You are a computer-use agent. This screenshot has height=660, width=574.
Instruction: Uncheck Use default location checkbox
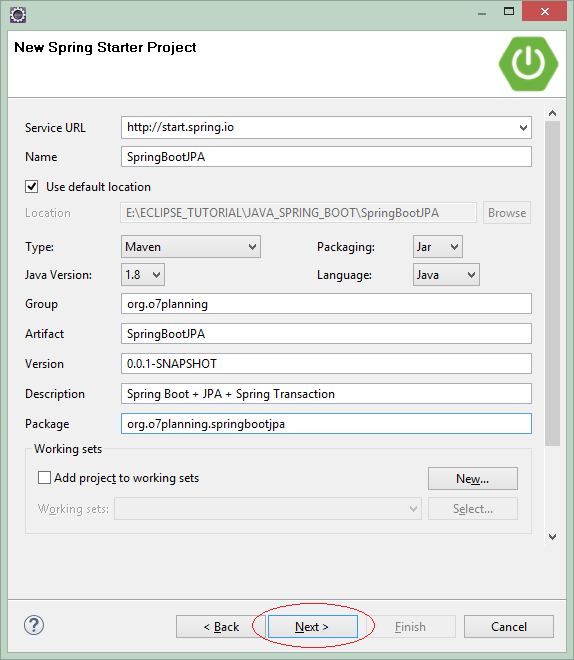[x=32, y=186]
